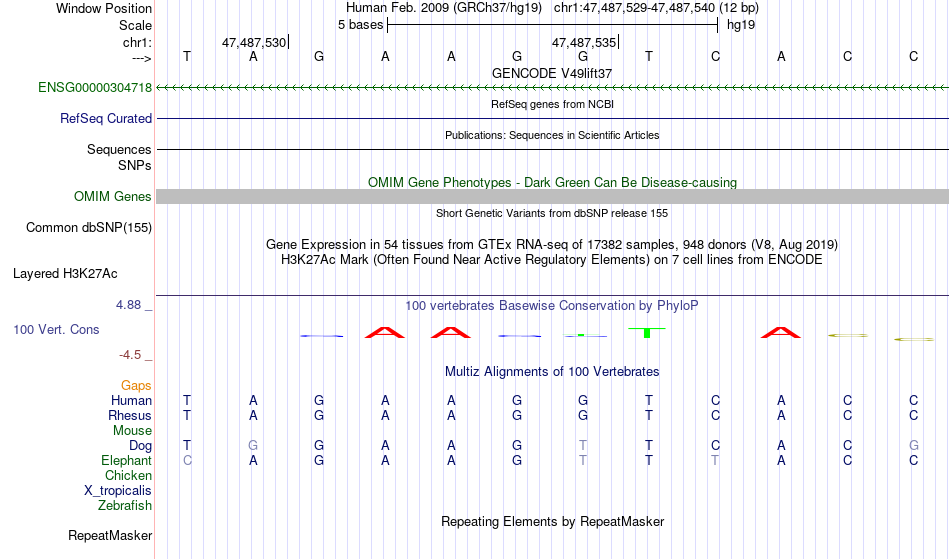Screen dimensions: 950x559
Task: Click the 47,487,530 position marker
Action: click(254, 42)
